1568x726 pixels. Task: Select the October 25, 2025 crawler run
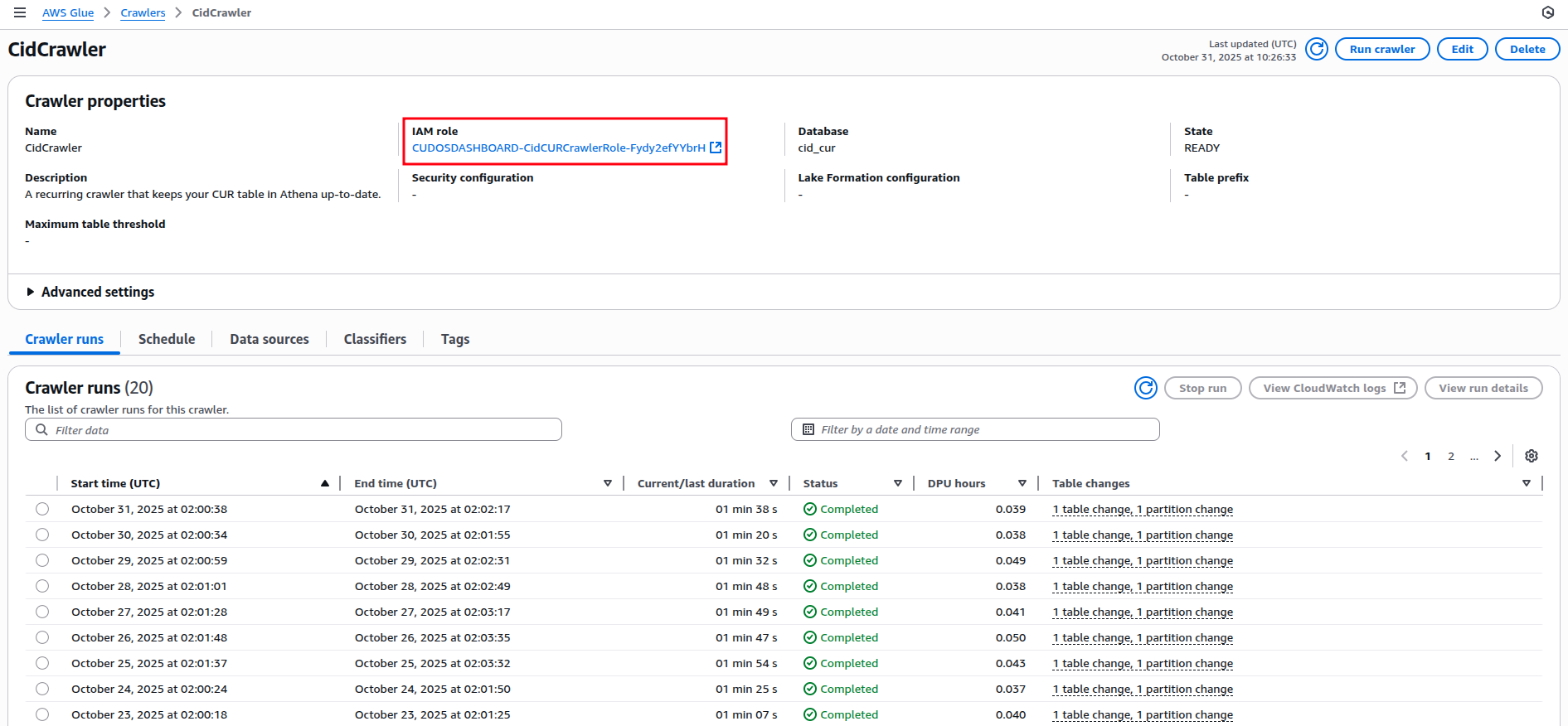[x=42, y=663]
